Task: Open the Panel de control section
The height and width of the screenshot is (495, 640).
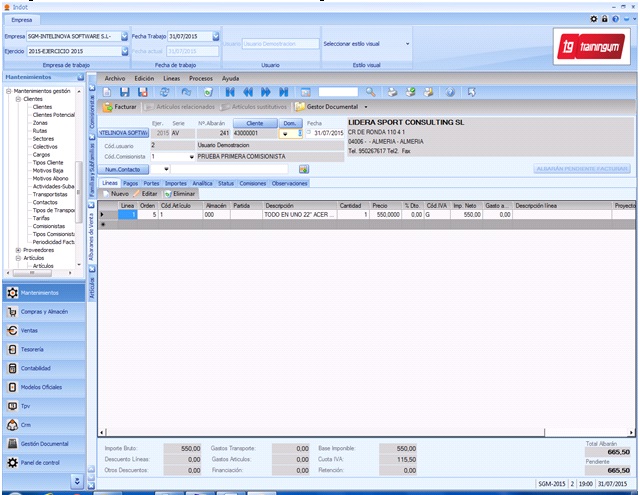Action: 38,462
